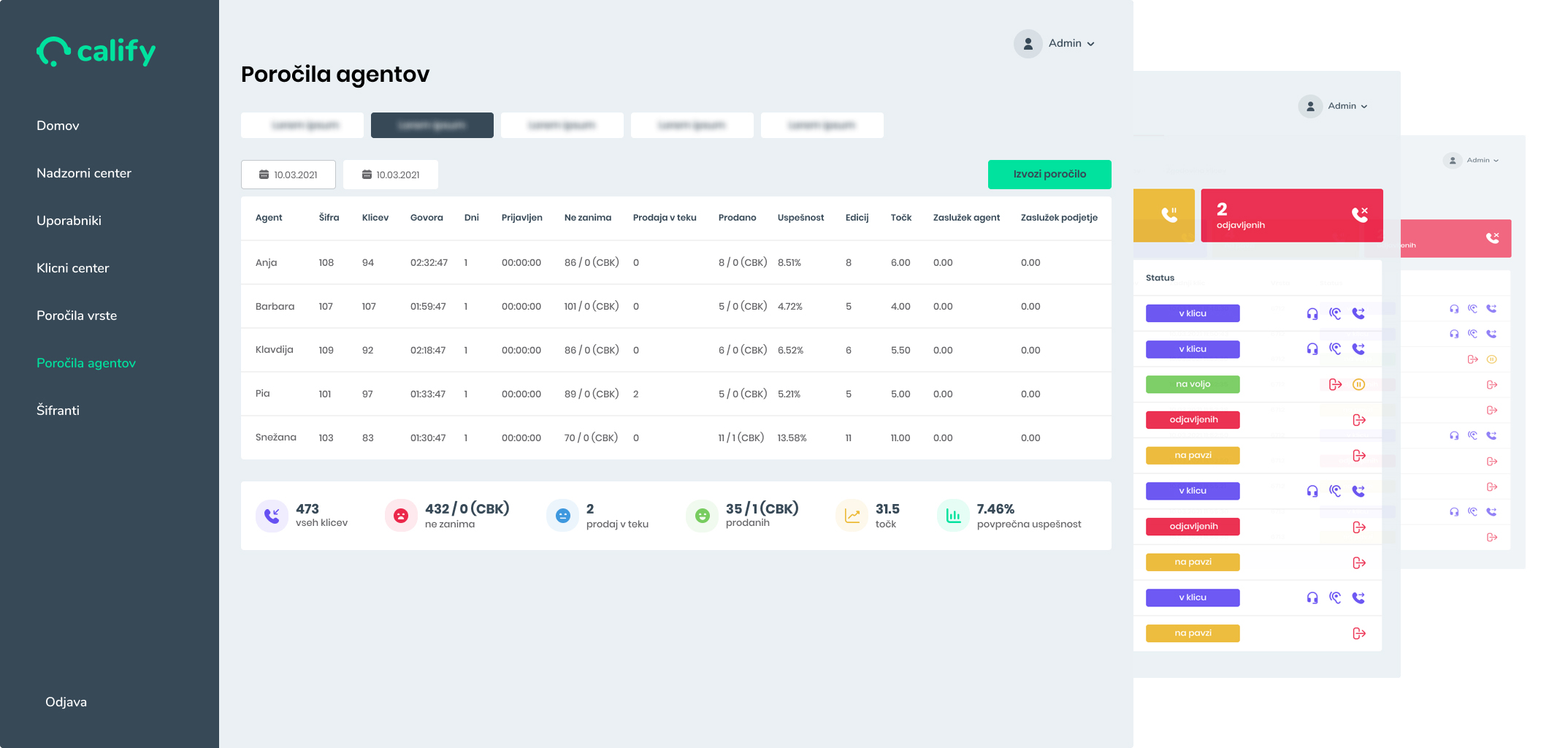Click the call transfer phone icon next to 'v klicu'
Viewport: 1568px width, 748px height.
1358,313
